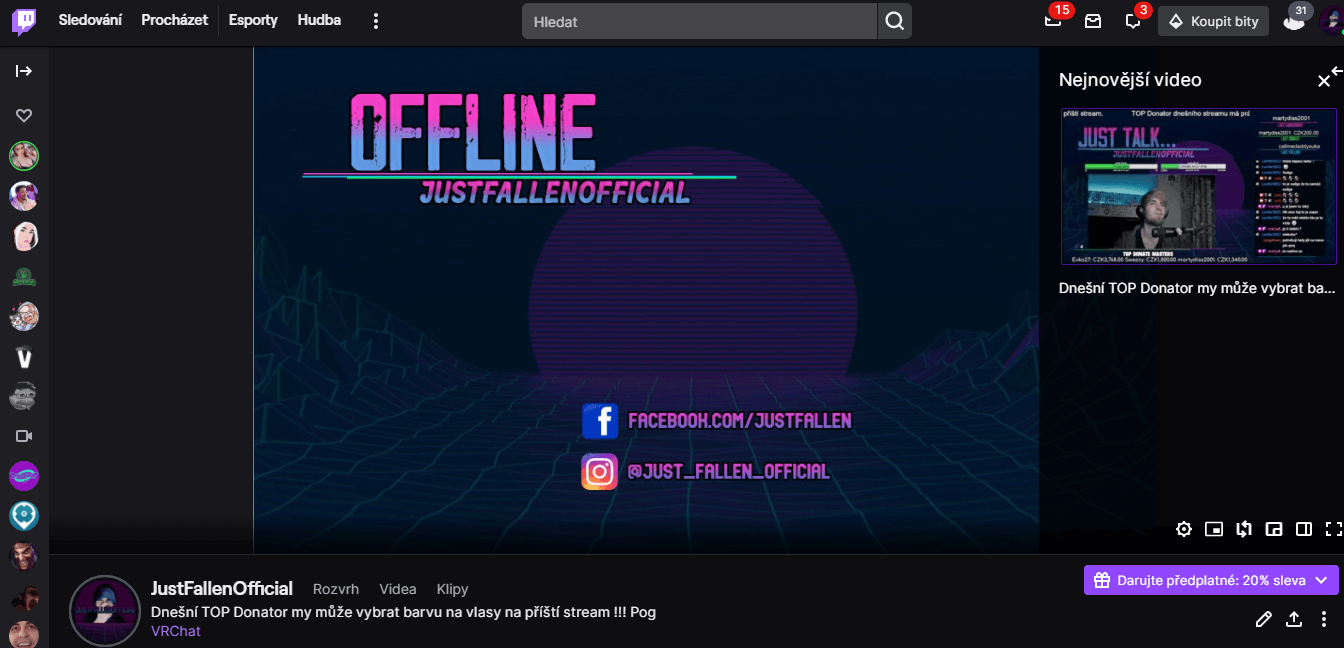The width and height of the screenshot is (1344, 648).
Task: Edit stream info with the pencil icon
Action: point(1264,619)
